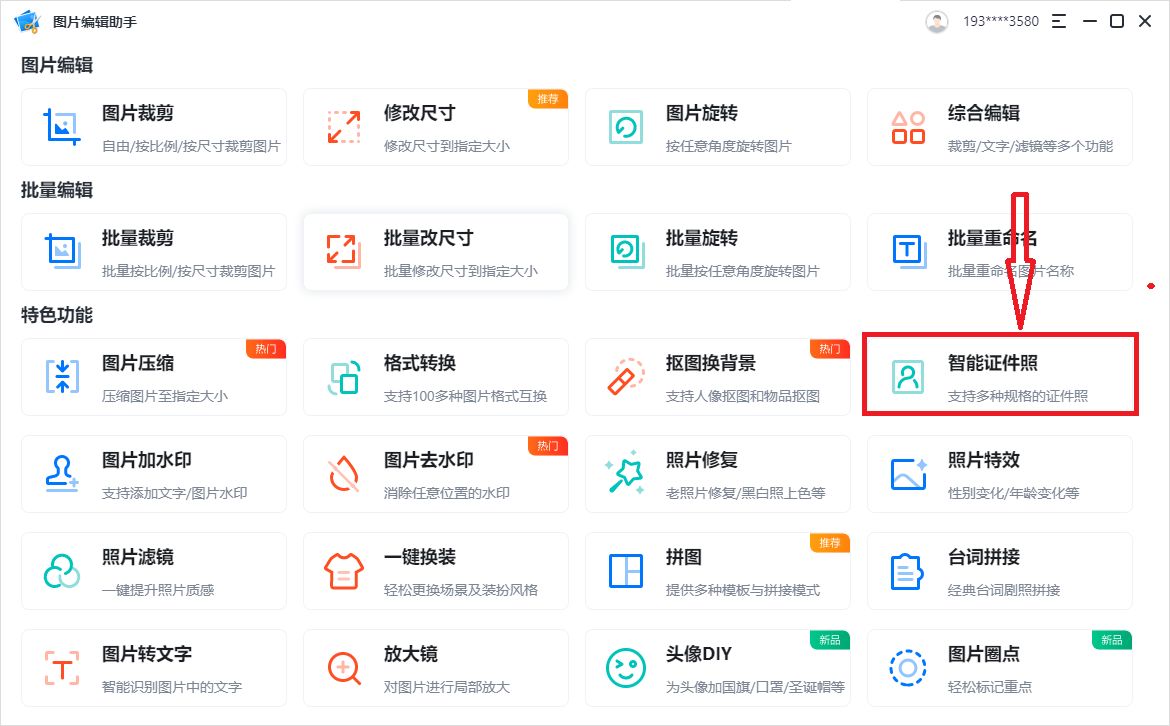Open the 拼图 collage maker

pyautogui.click(x=717, y=570)
